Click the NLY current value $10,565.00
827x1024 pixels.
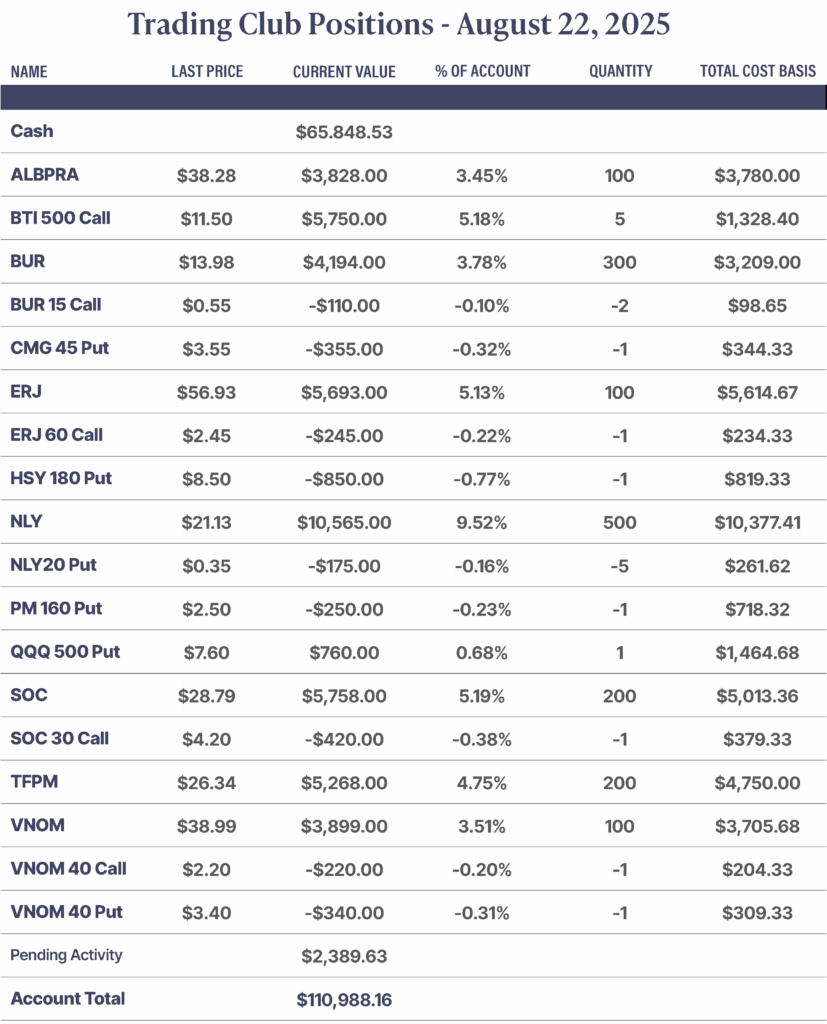[344, 522]
